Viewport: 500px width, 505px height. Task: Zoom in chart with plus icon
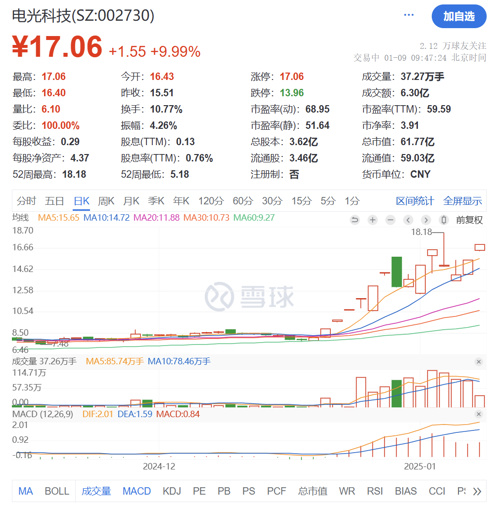(x=372, y=220)
